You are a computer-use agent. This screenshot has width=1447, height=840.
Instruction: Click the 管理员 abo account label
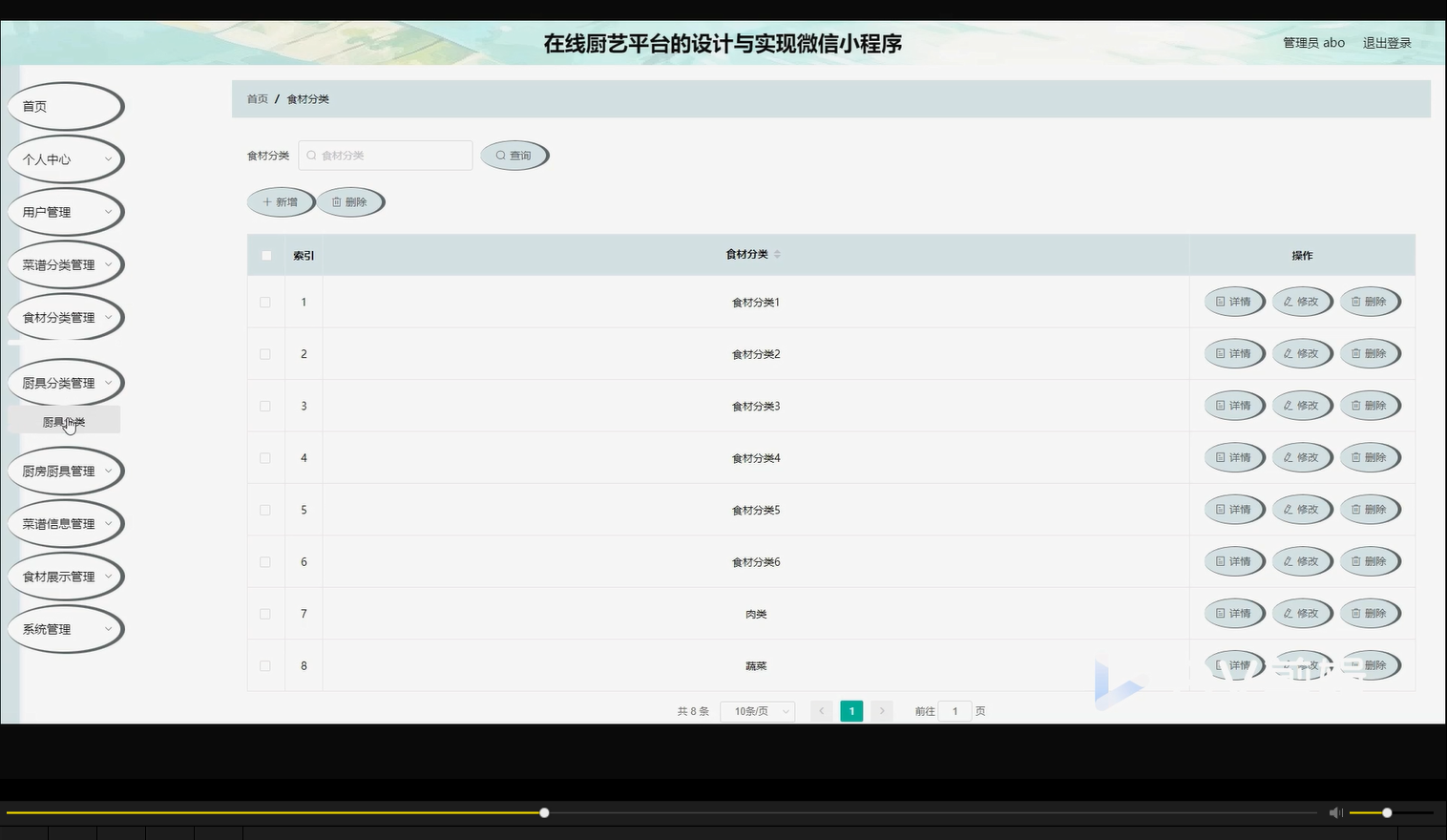(x=1313, y=43)
